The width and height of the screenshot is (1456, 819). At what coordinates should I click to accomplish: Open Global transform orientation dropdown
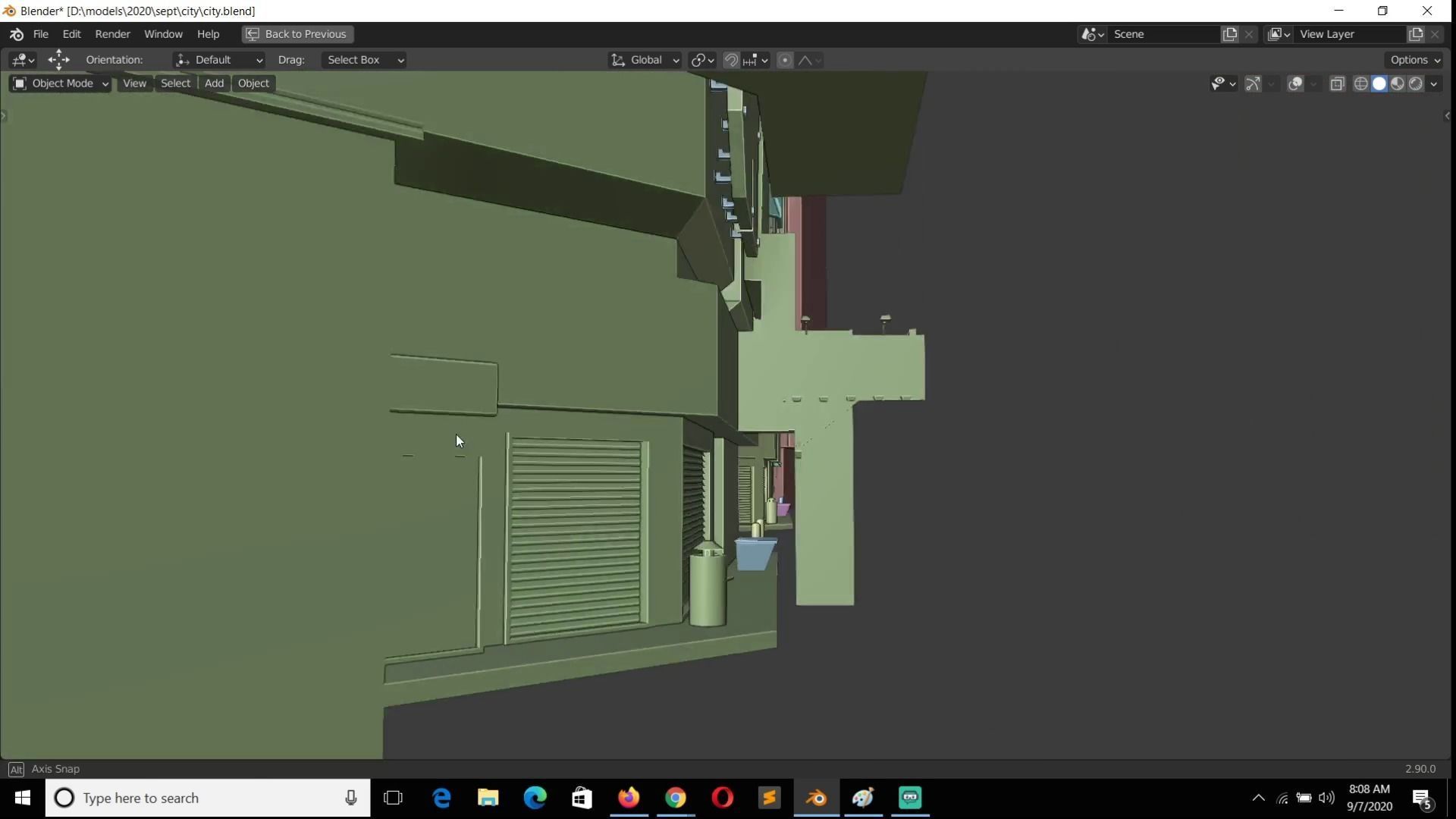pyautogui.click(x=645, y=60)
